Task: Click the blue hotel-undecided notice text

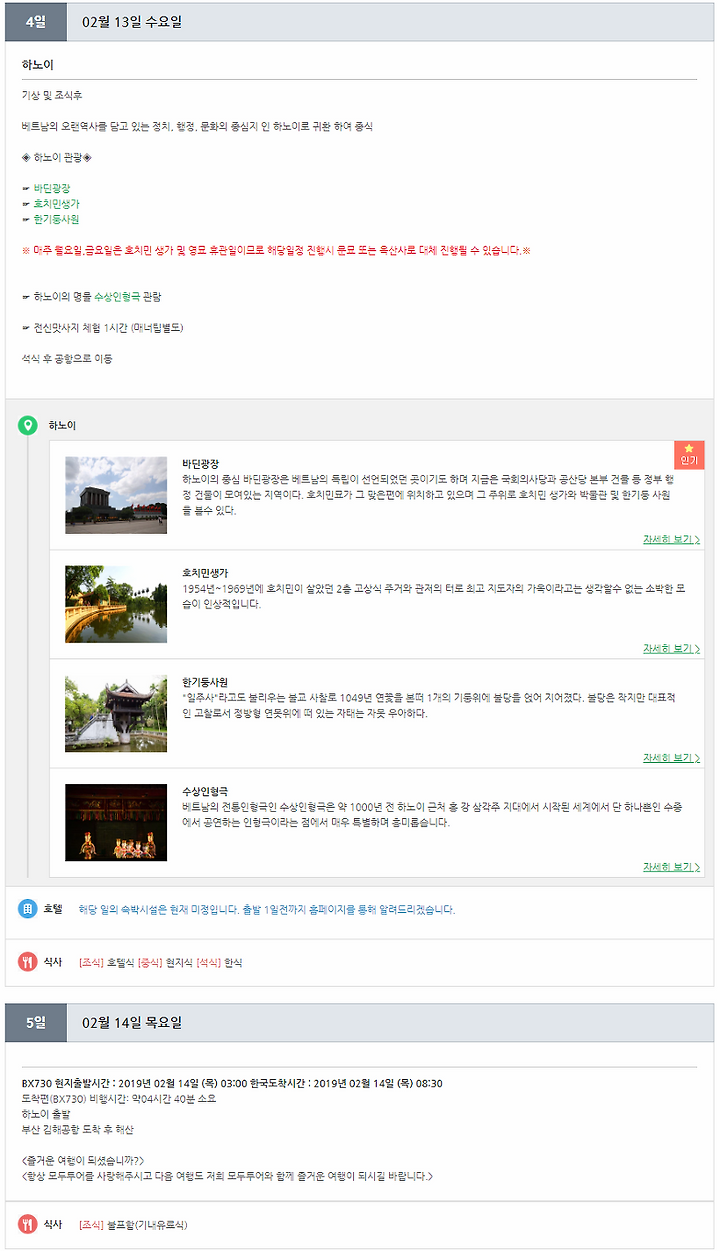Action: 266,909
